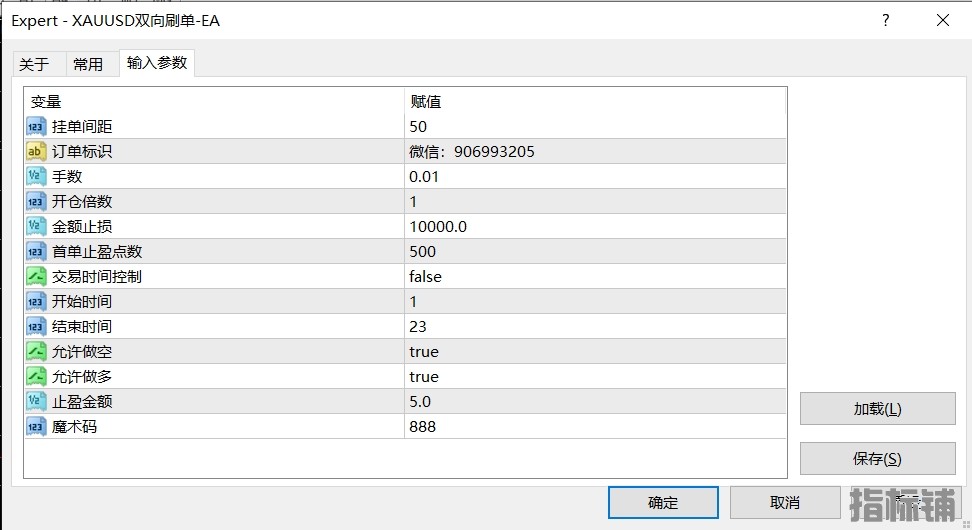Viewport: 972px width, 530px height.
Task: Edit the 手数 value 0.01
Action: (x=595, y=177)
